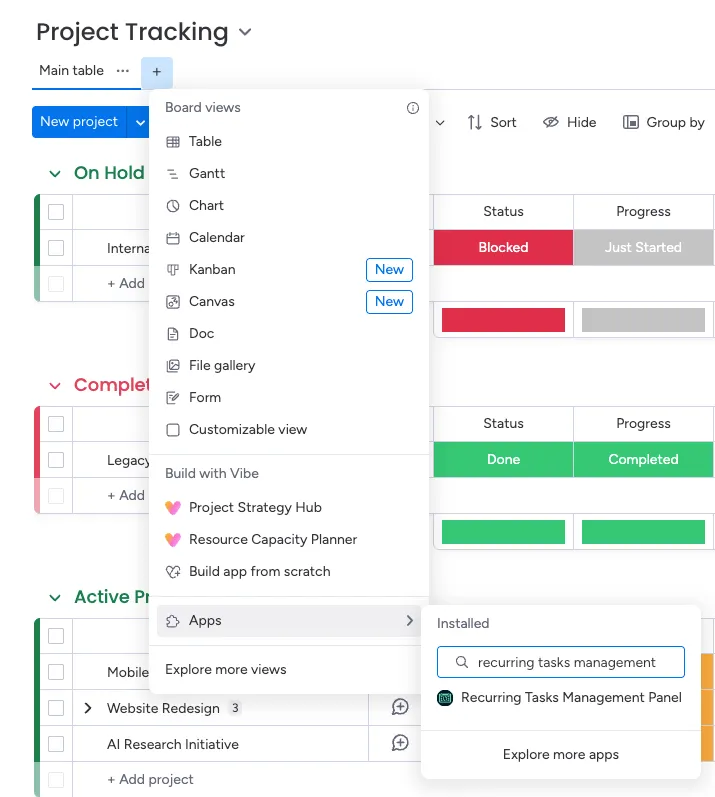Choose Project Strategy Hub under Build with Vibe
This screenshot has width=715, height=797.
[289, 507]
